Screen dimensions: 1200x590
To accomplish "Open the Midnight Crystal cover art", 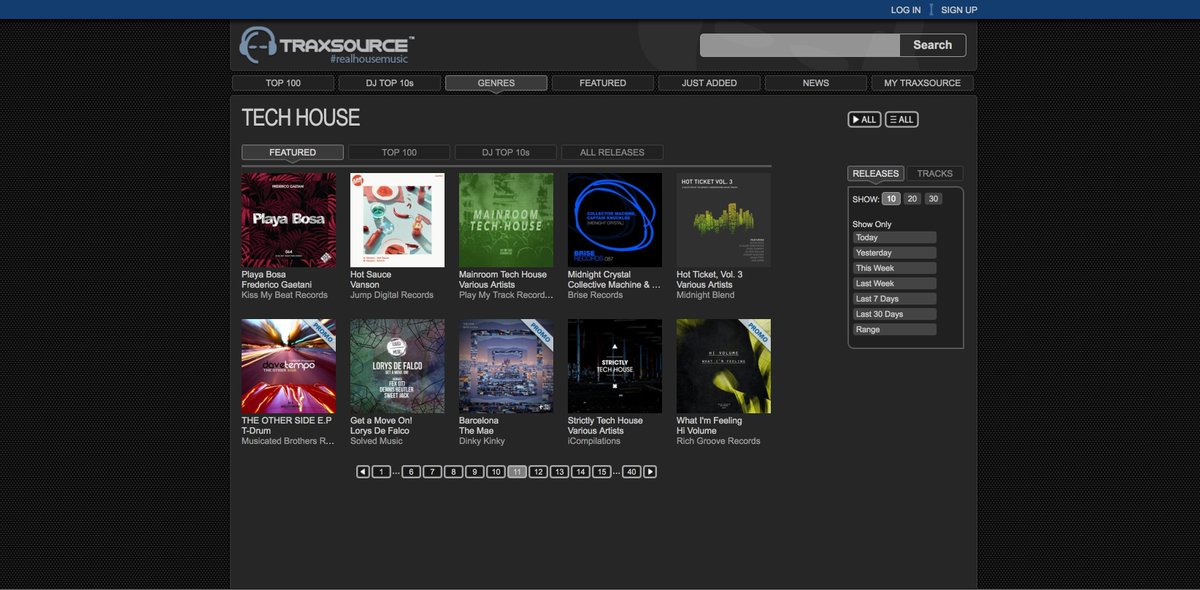I will pyautogui.click(x=615, y=220).
